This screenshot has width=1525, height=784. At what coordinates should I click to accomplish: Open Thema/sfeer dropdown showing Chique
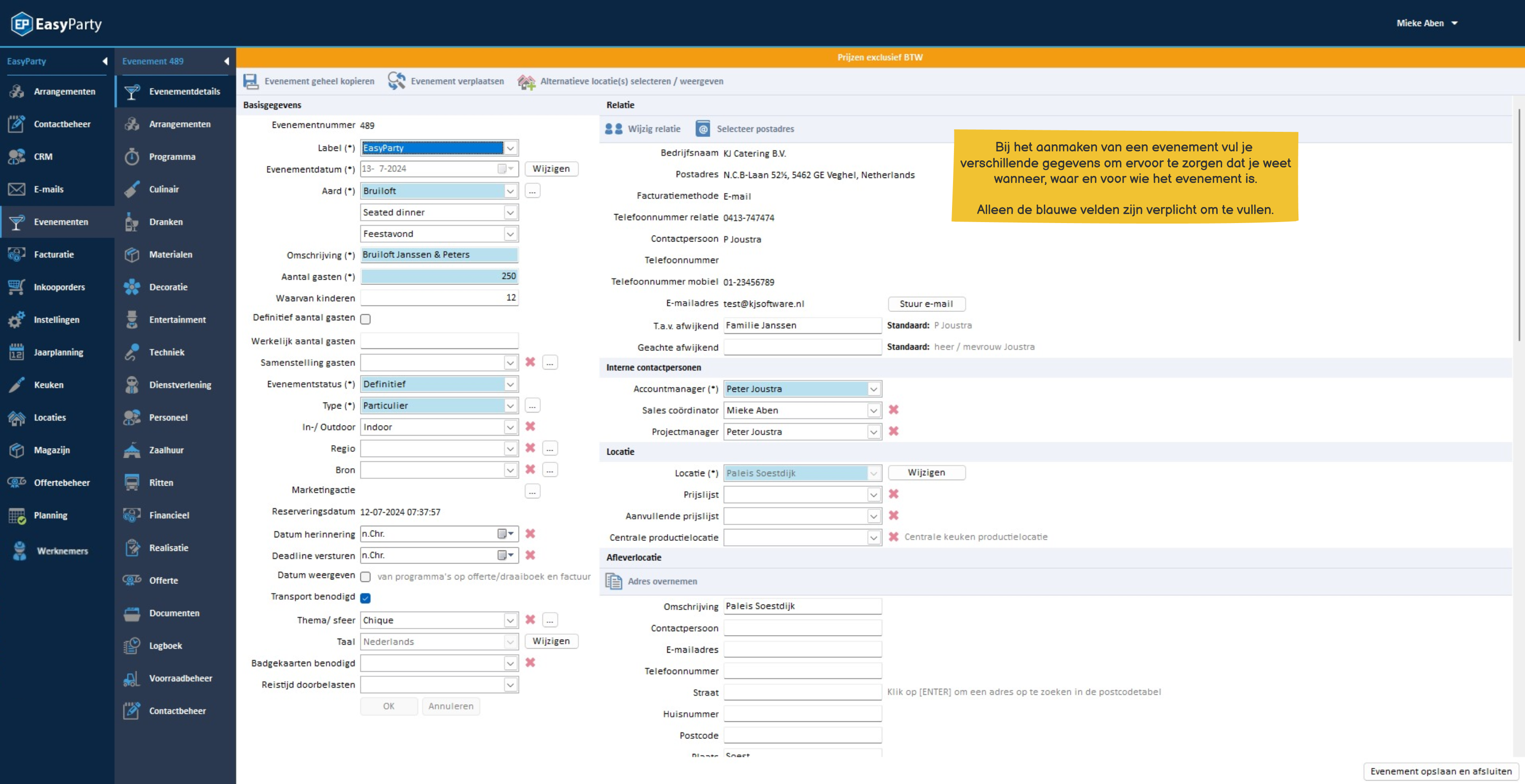[x=439, y=620]
